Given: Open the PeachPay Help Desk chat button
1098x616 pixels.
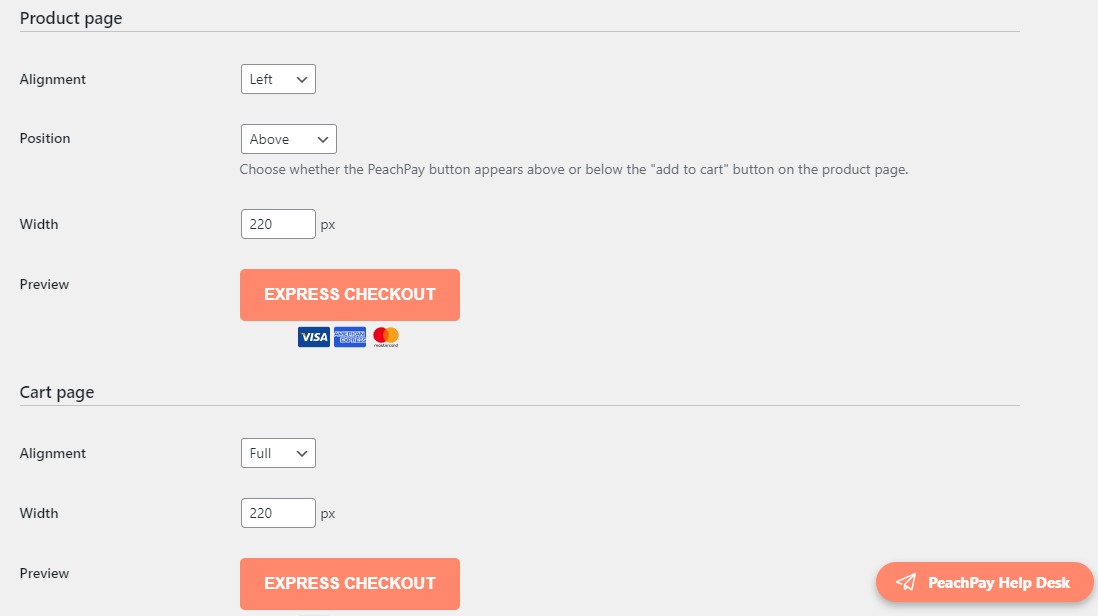Looking at the screenshot, I should 985,582.
